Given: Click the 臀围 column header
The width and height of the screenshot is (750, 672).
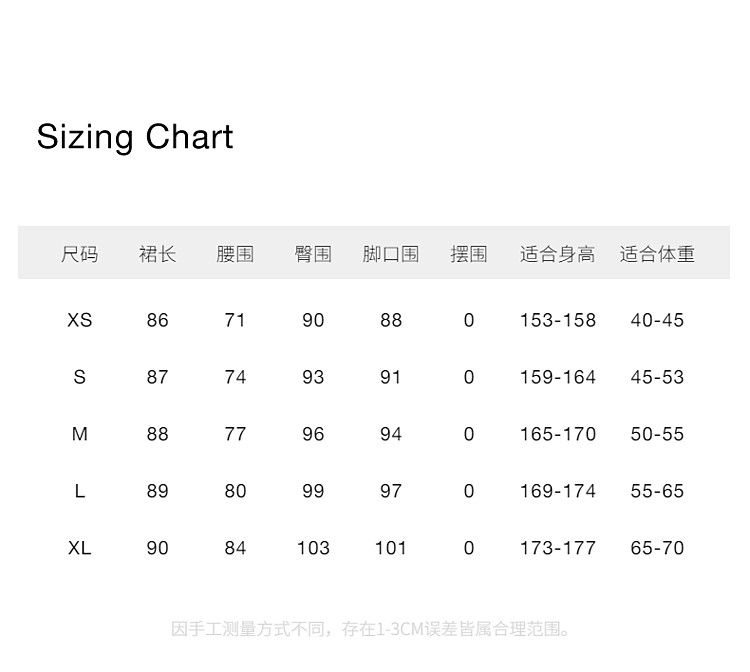Looking at the screenshot, I should (x=313, y=254).
